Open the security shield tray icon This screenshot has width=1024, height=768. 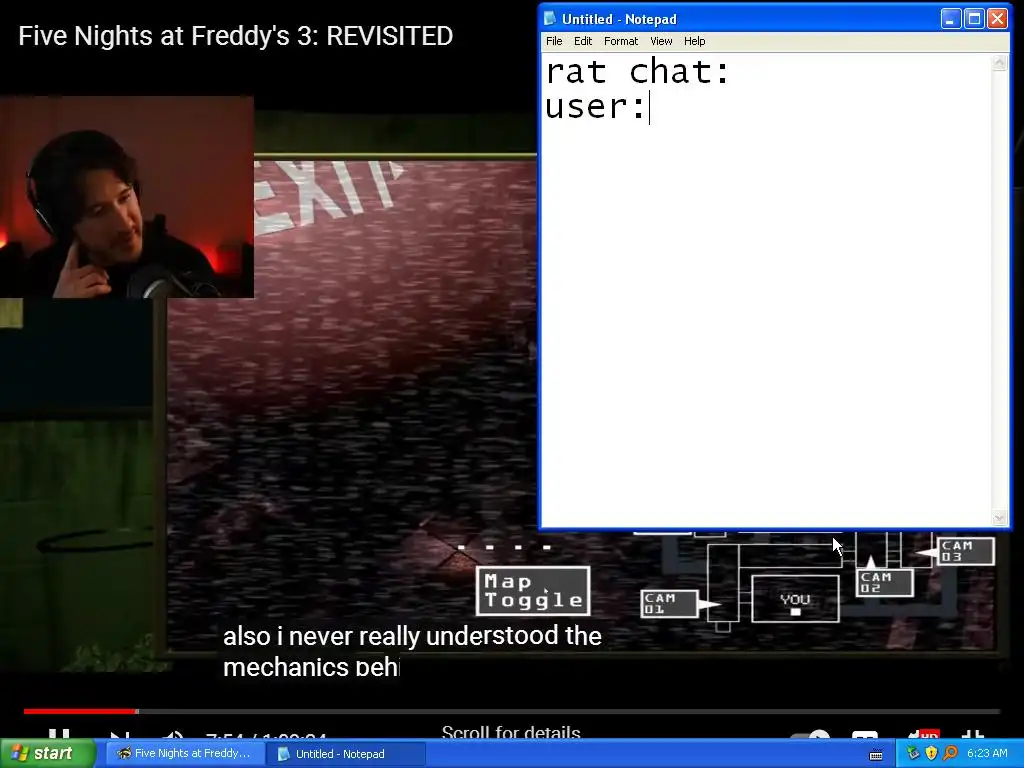(x=931, y=753)
